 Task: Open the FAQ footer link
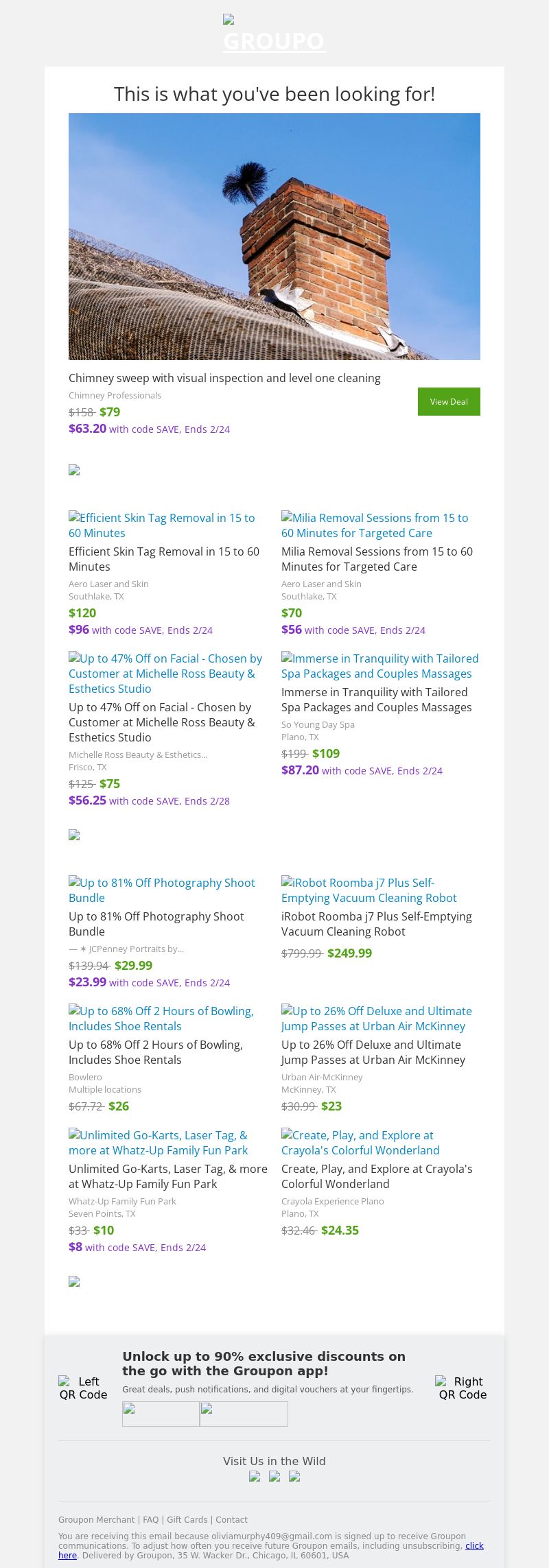[150, 1520]
